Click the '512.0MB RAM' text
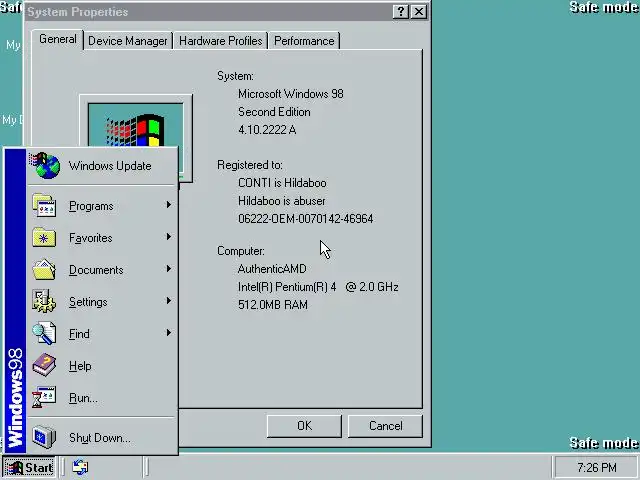The width and height of the screenshot is (640, 480). click(x=273, y=305)
